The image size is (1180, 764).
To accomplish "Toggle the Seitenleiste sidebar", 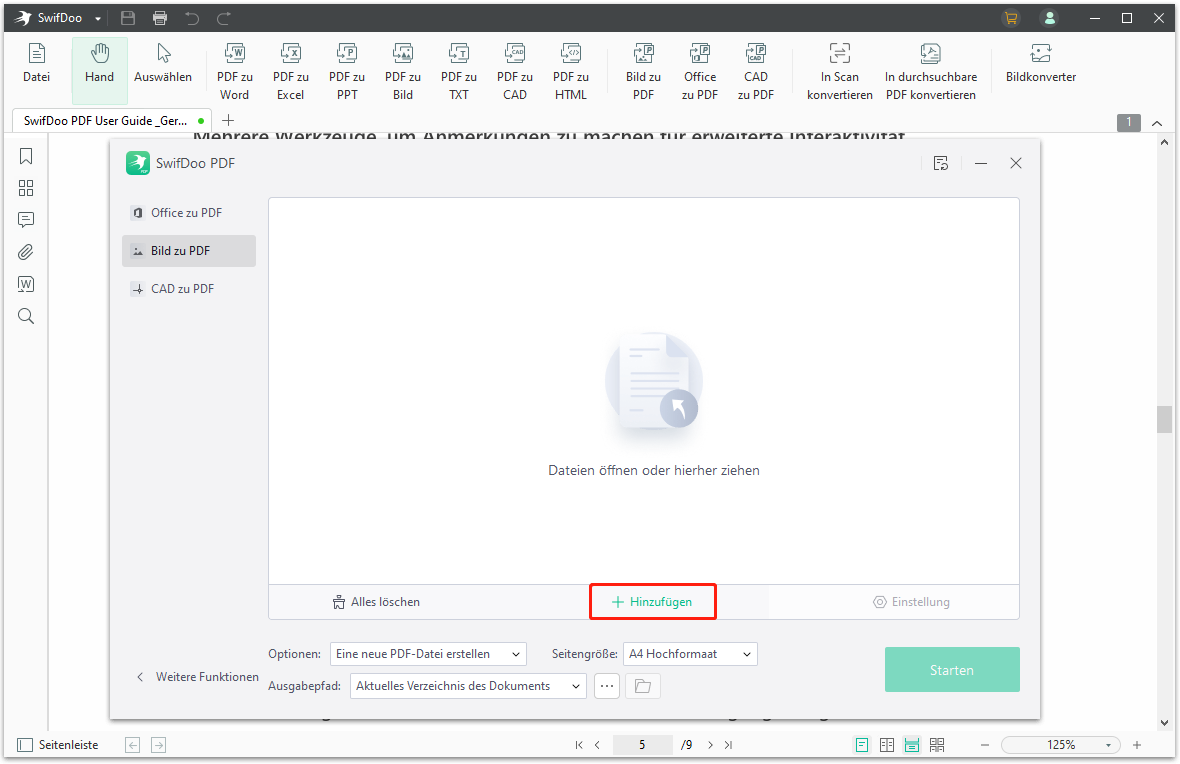I will coord(59,745).
